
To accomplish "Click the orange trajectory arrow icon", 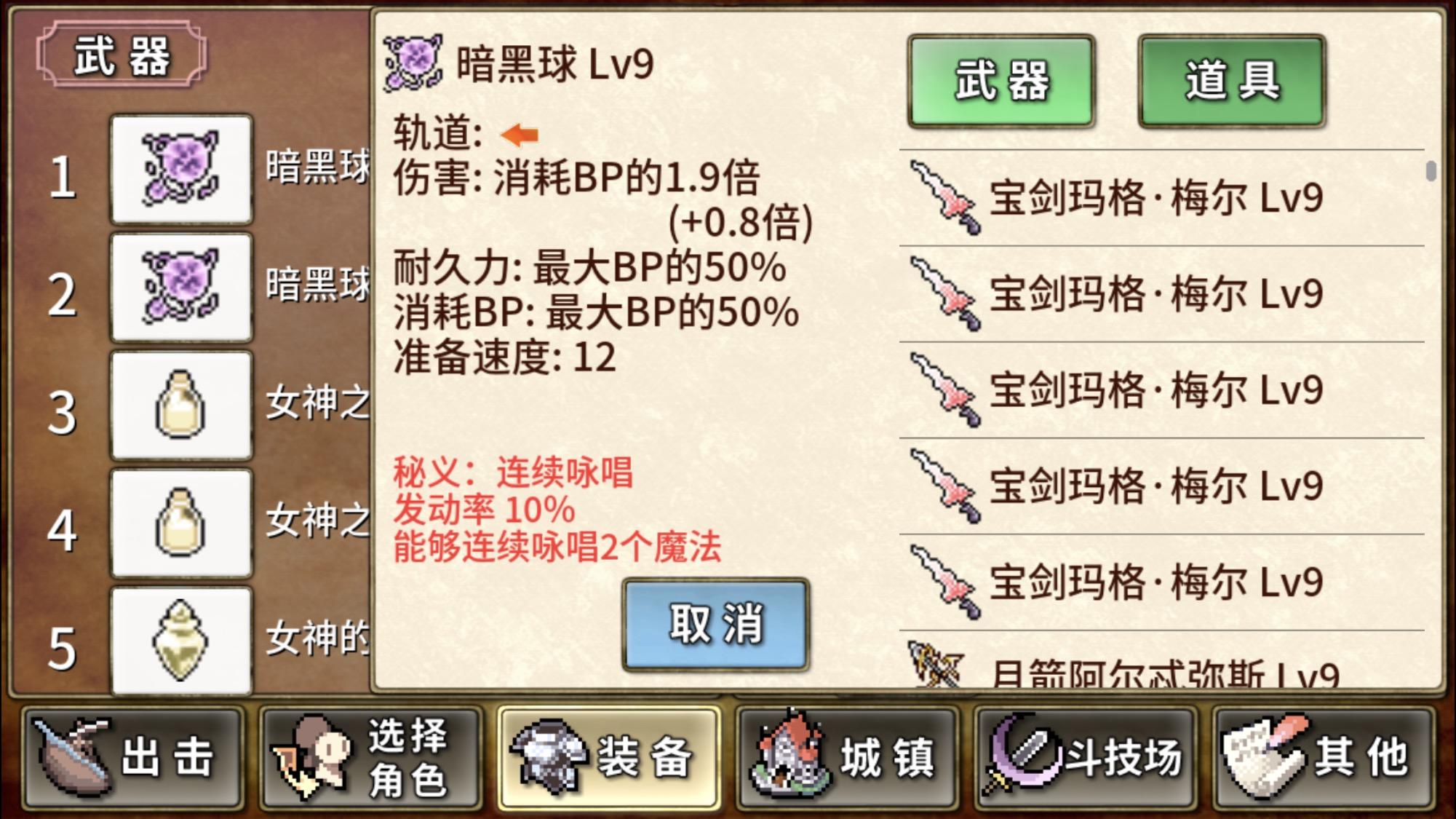I will [x=520, y=134].
